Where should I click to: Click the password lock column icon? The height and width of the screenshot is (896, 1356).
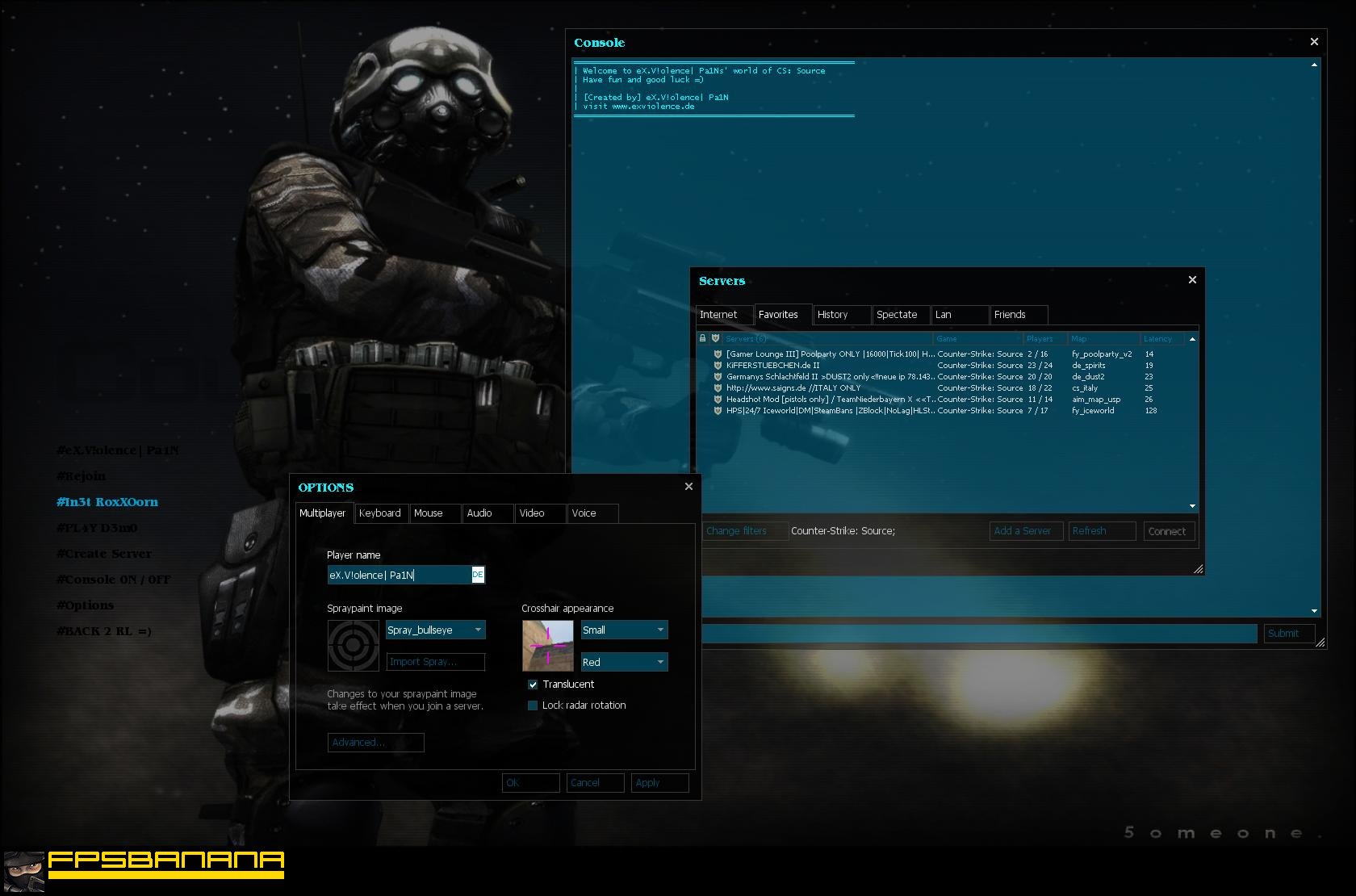(x=702, y=338)
